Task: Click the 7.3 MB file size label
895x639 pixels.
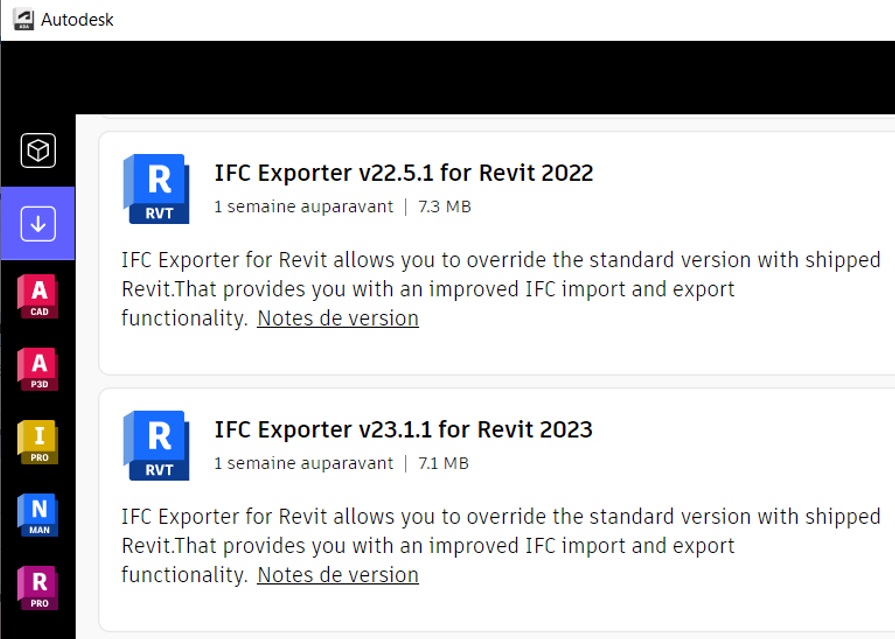Action: tap(444, 207)
